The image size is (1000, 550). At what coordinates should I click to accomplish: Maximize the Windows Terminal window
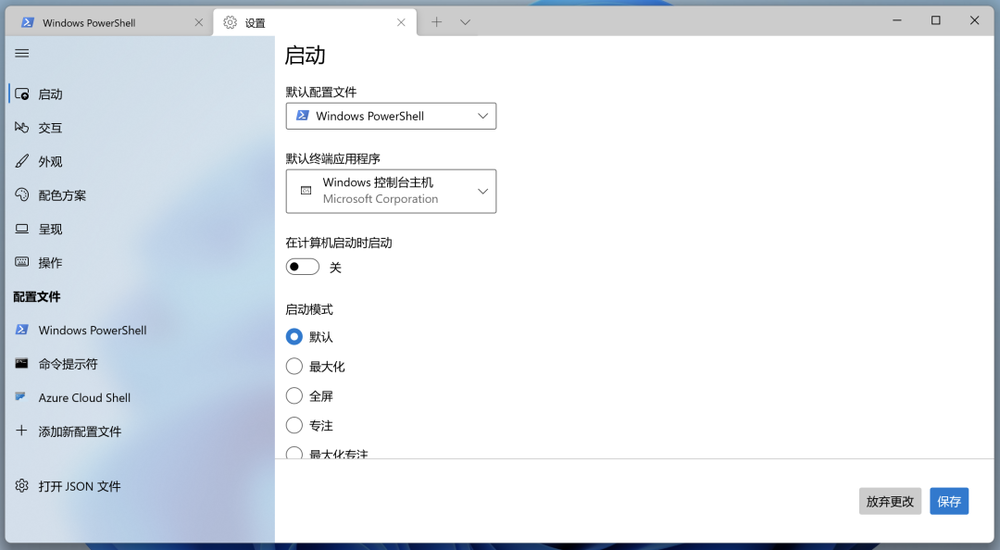[936, 20]
